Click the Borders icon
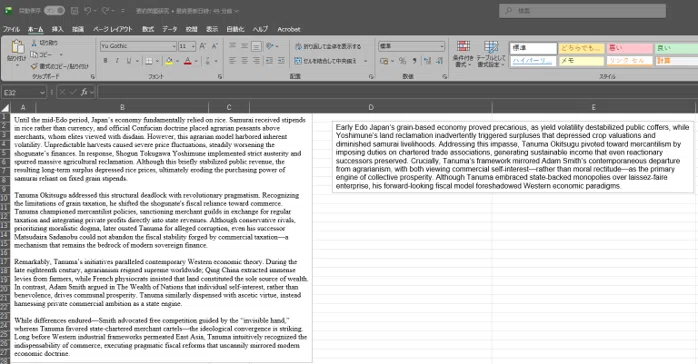 [149, 61]
